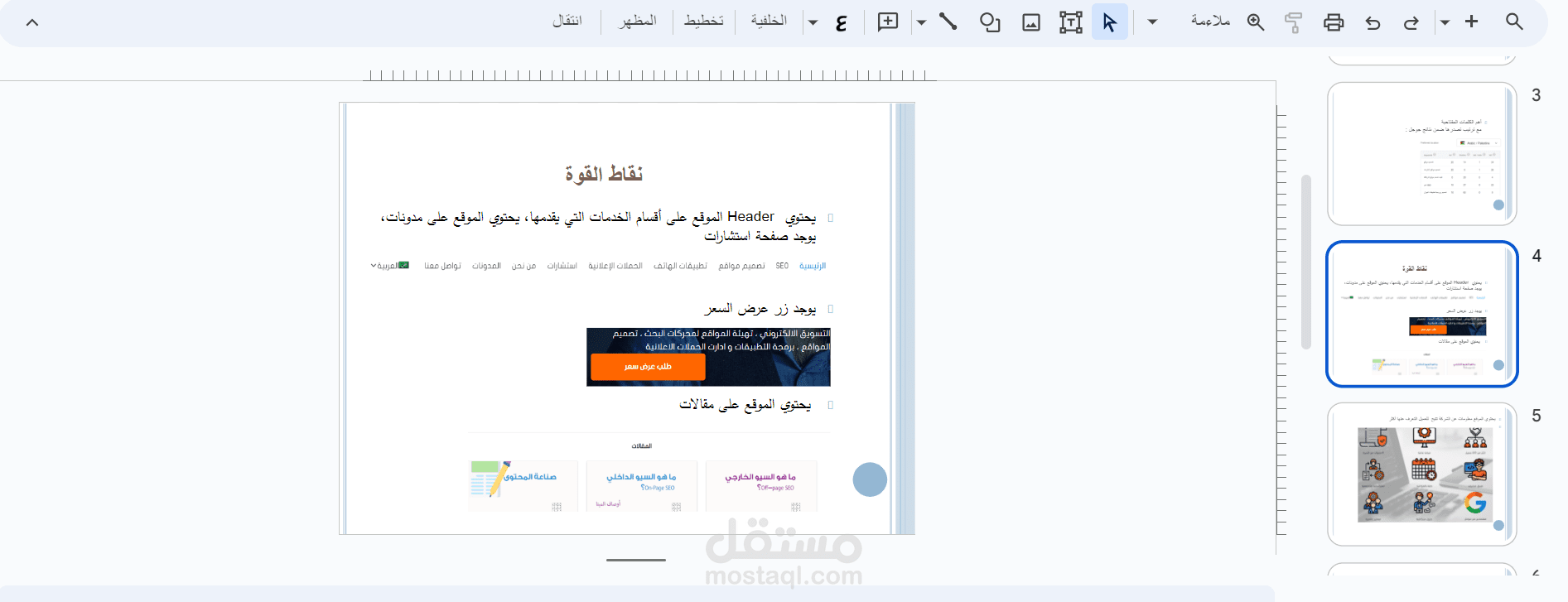Click the Header bullet paragraph text

point(598,226)
